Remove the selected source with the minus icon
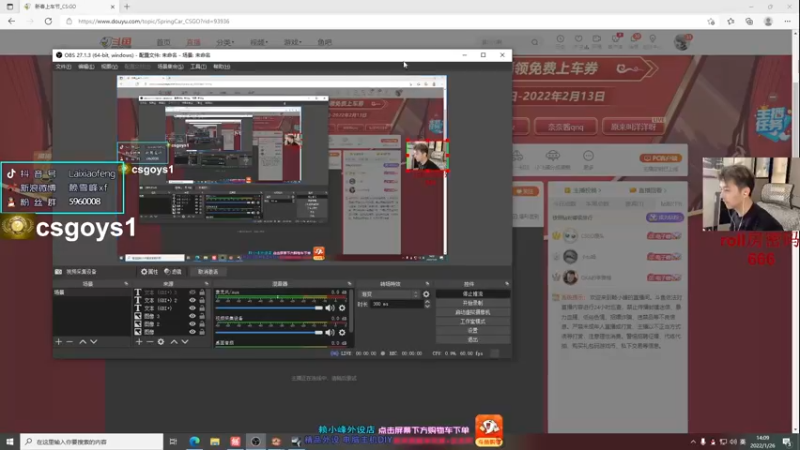The width and height of the screenshot is (800, 450). pyautogui.click(x=149, y=342)
